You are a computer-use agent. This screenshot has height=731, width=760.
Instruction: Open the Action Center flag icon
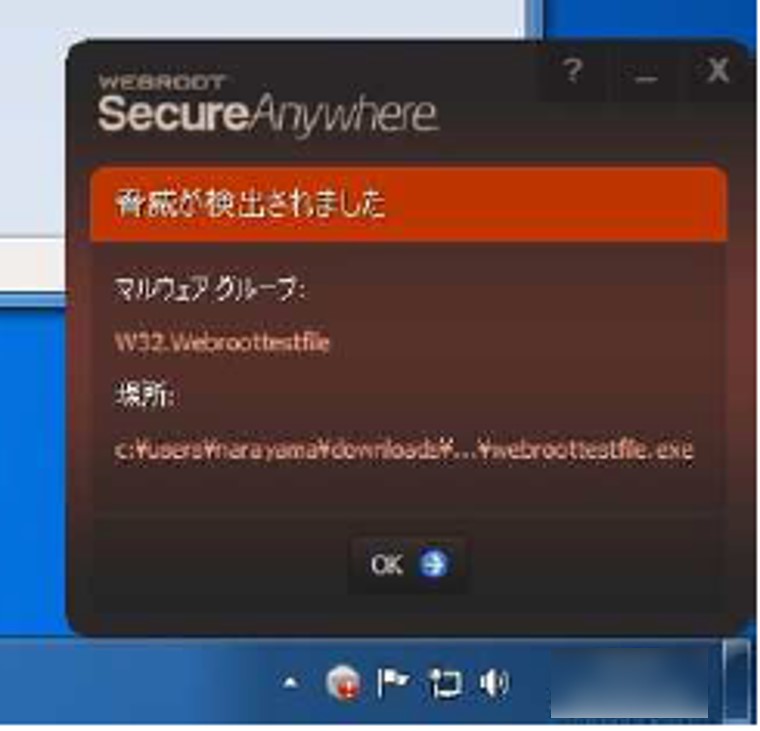coord(393,682)
